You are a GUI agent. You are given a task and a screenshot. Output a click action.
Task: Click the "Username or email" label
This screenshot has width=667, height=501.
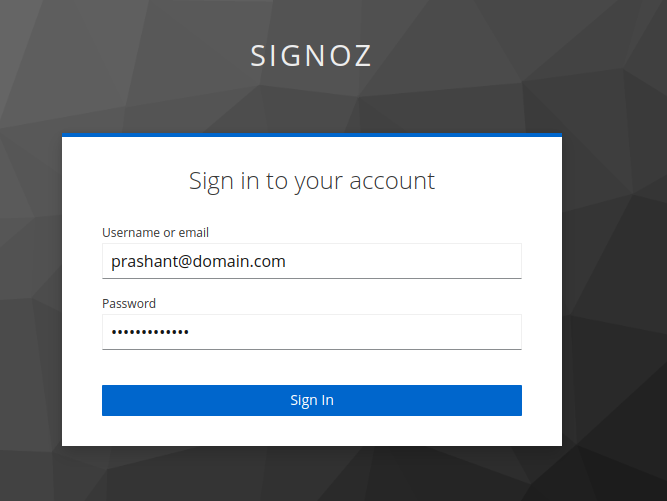click(155, 232)
